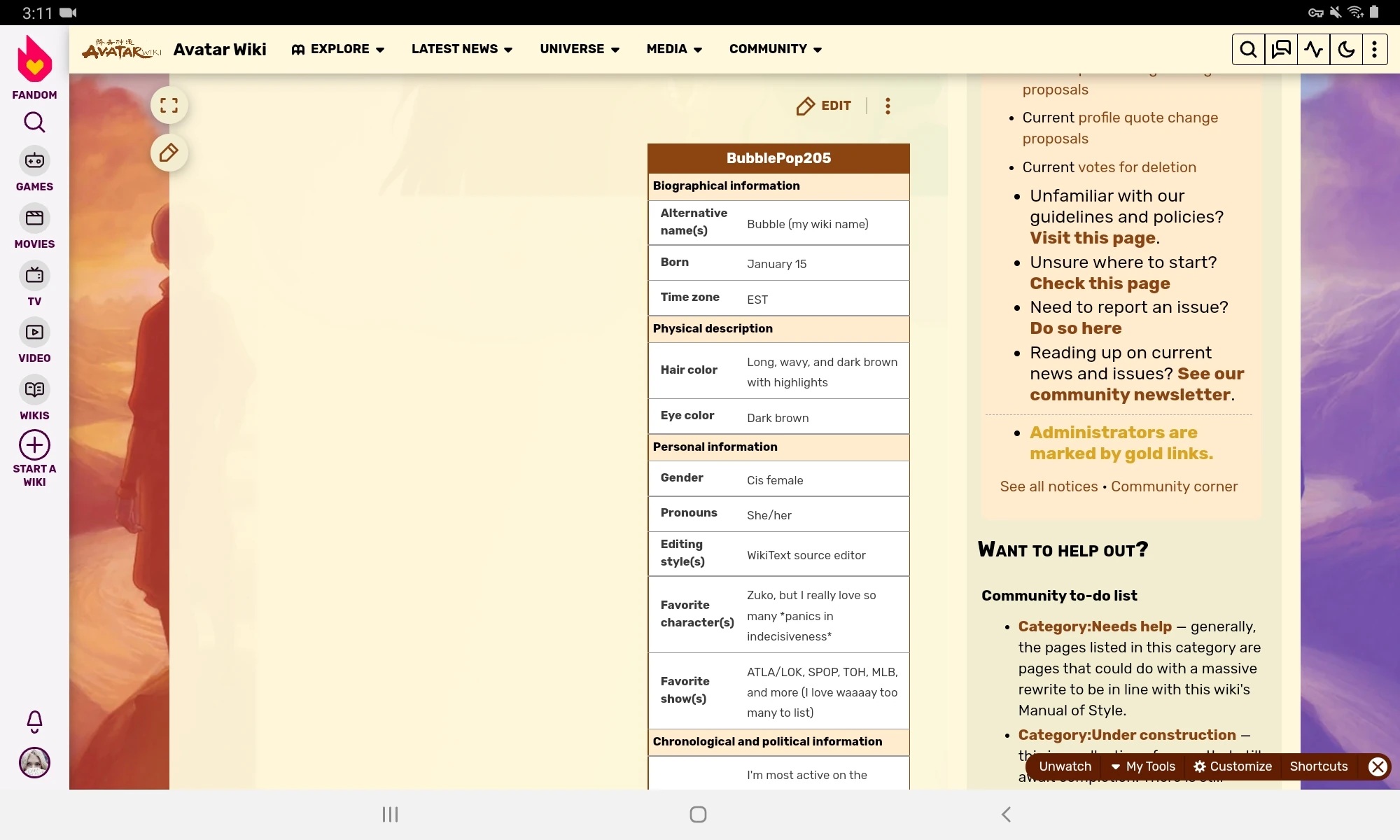
Task: Open the Fandom search tool
Action: point(34,122)
